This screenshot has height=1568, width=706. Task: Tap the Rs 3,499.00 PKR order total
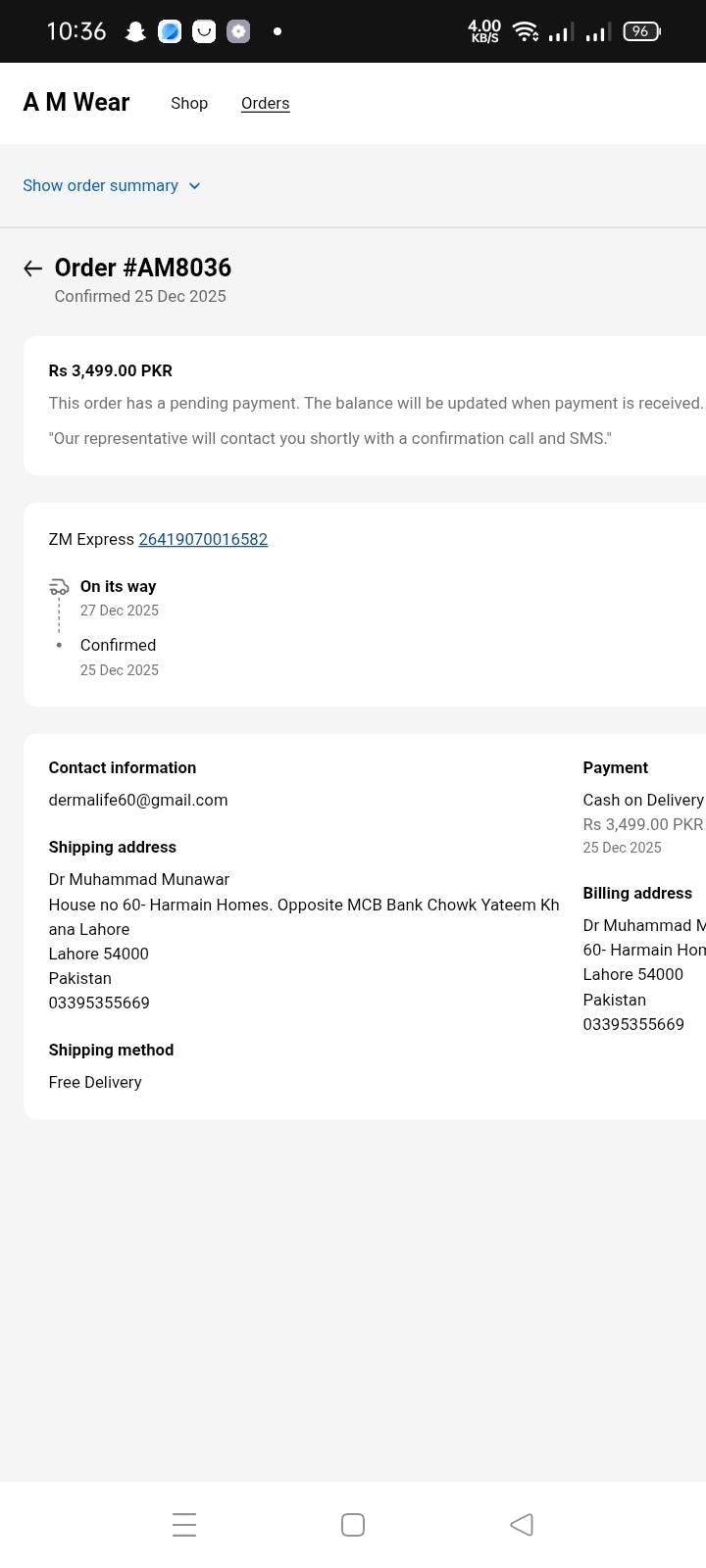(111, 370)
